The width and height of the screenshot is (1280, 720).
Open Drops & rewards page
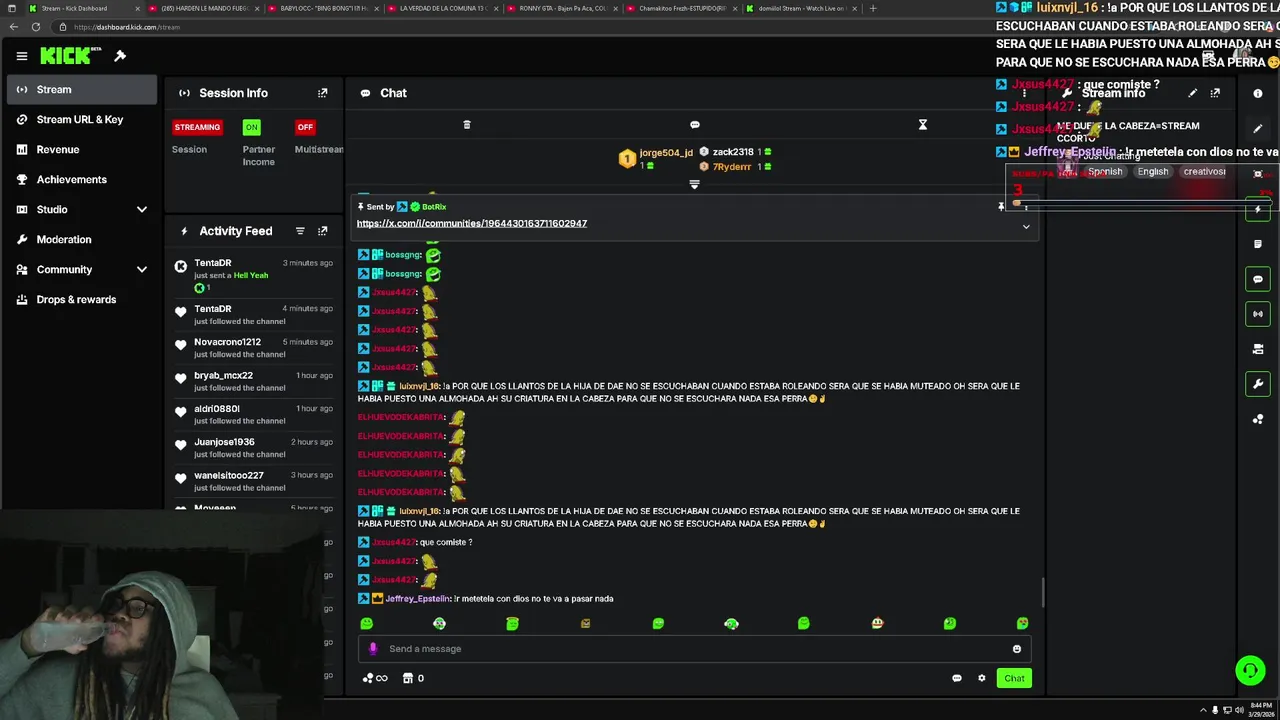(x=82, y=300)
